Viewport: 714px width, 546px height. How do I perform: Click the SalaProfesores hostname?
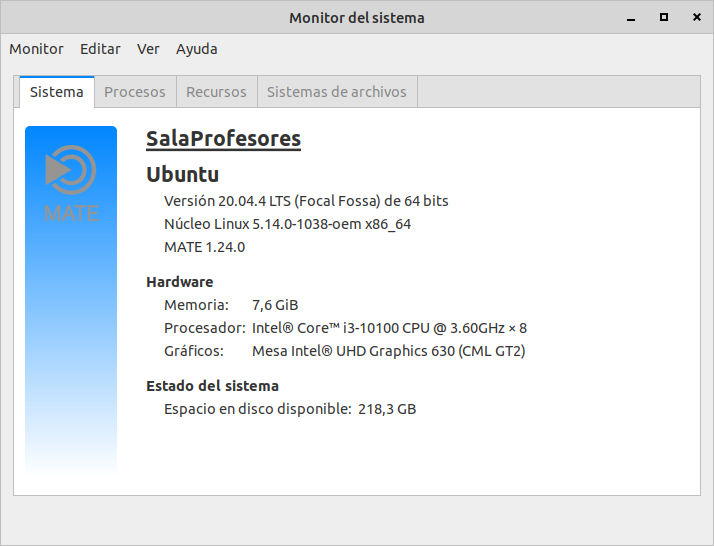click(224, 139)
